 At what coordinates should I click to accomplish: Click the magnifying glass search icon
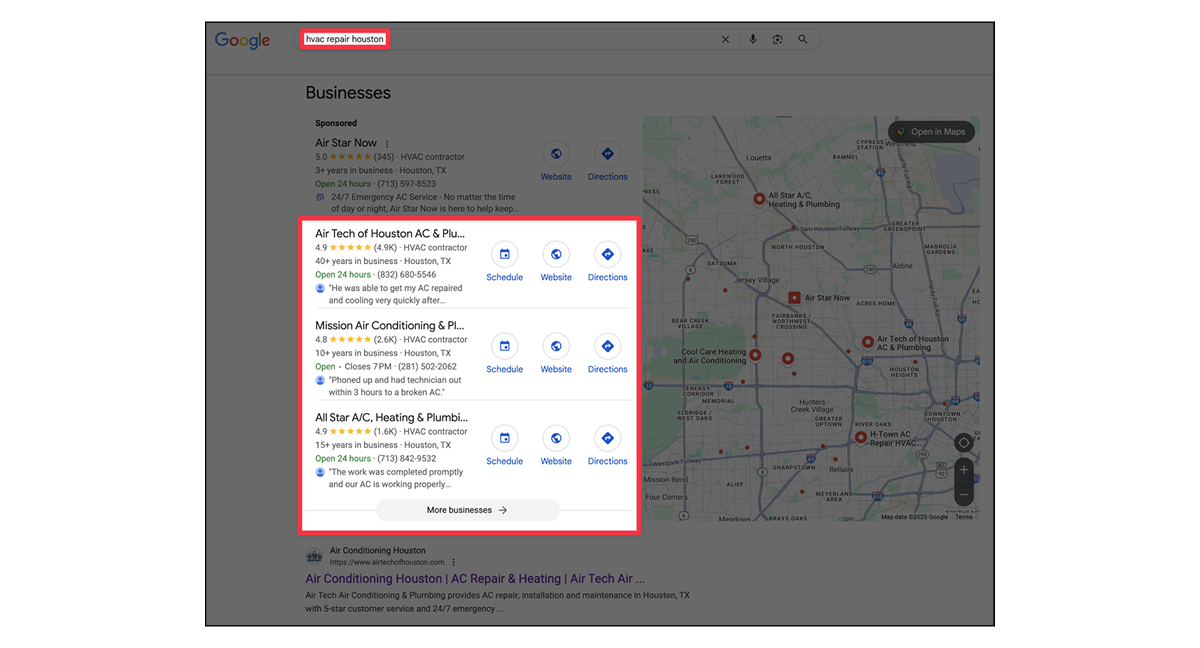click(802, 40)
